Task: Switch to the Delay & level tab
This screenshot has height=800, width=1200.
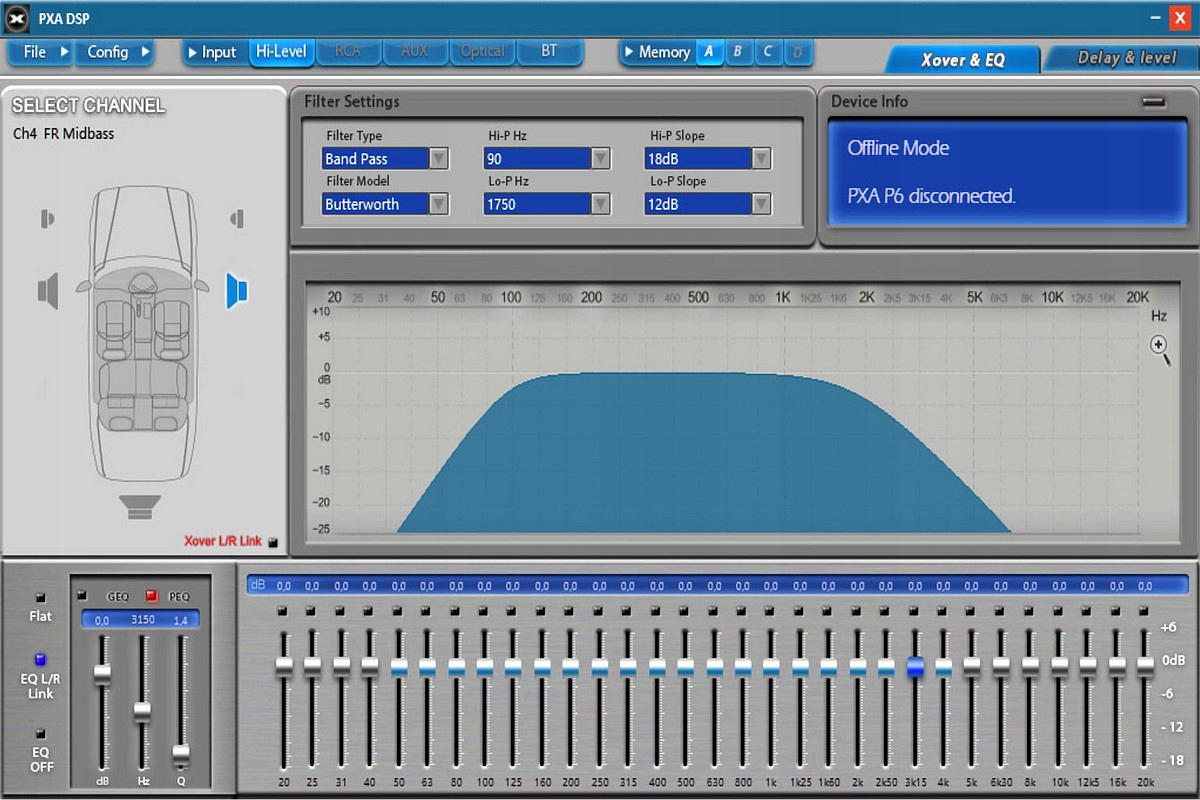Action: [1126, 58]
